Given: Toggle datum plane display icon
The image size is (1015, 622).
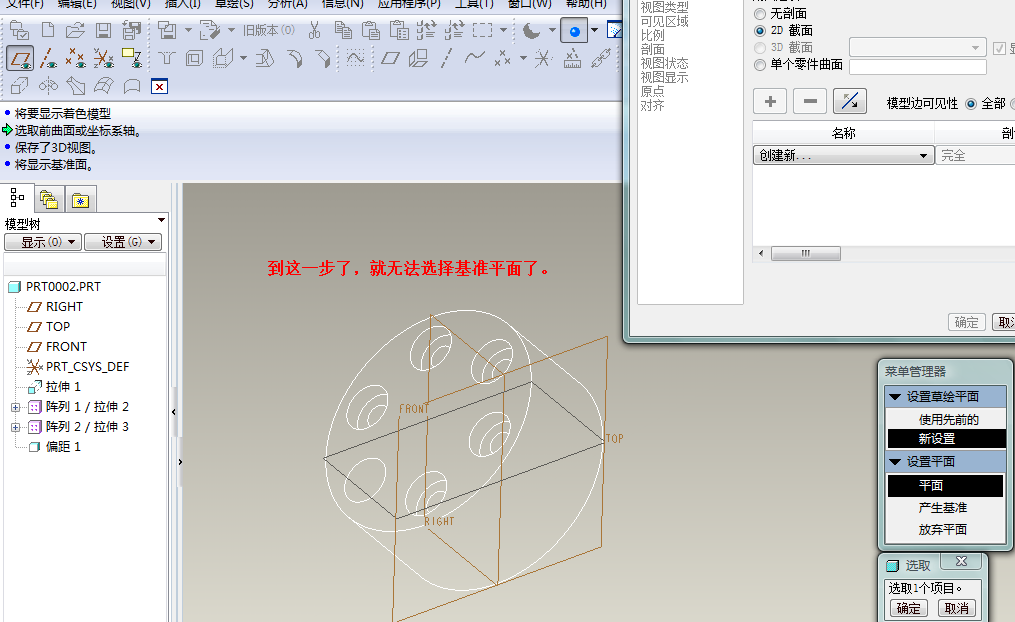Looking at the screenshot, I should [x=20, y=58].
